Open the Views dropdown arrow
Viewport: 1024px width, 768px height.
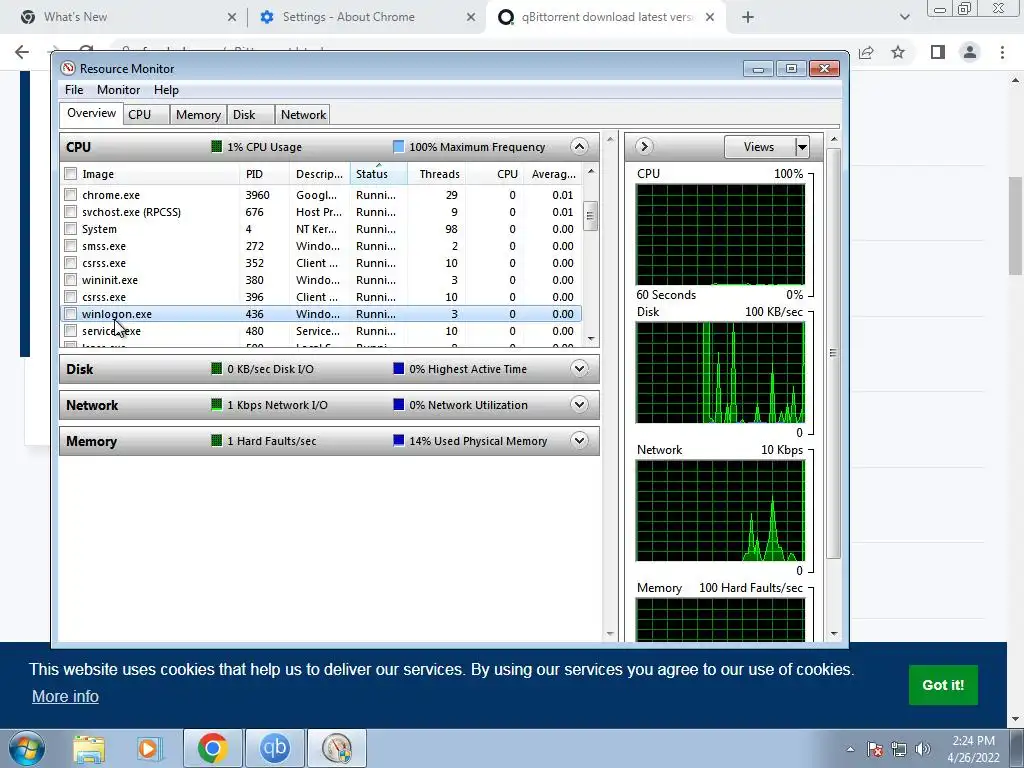pyautogui.click(x=802, y=147)
